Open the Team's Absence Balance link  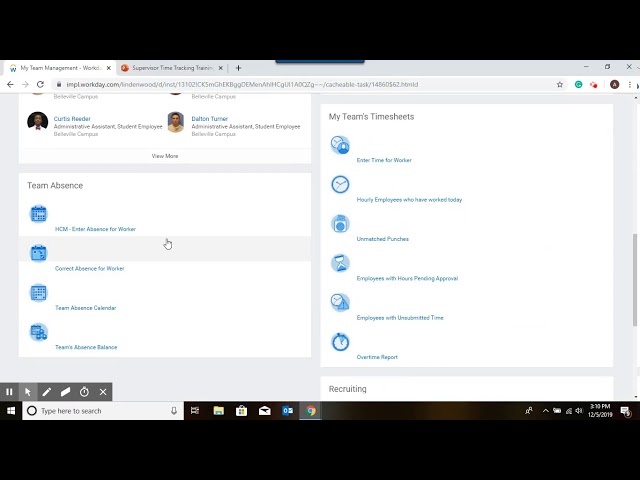(86, 347)
